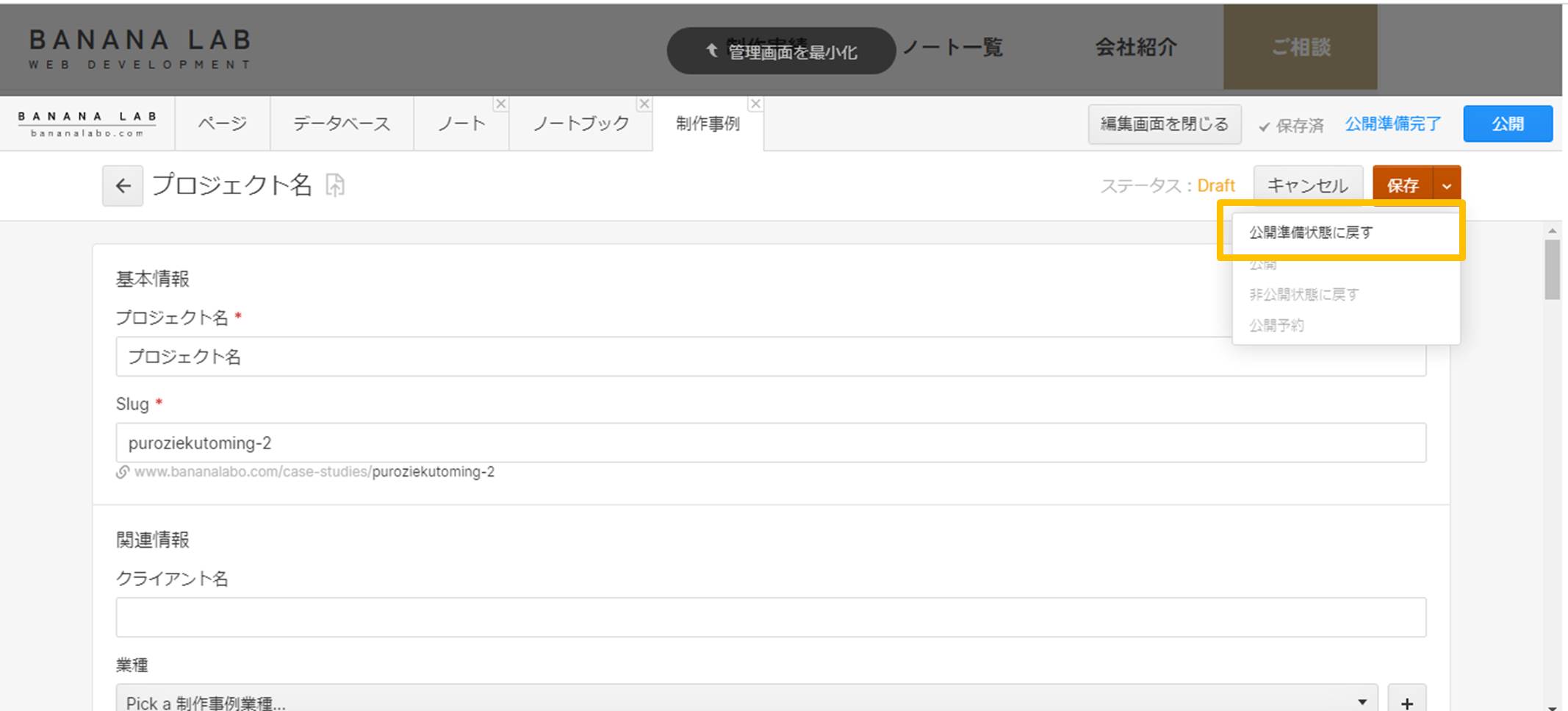Click the document icon beside プロジェクト名 title

click(335, 185)
